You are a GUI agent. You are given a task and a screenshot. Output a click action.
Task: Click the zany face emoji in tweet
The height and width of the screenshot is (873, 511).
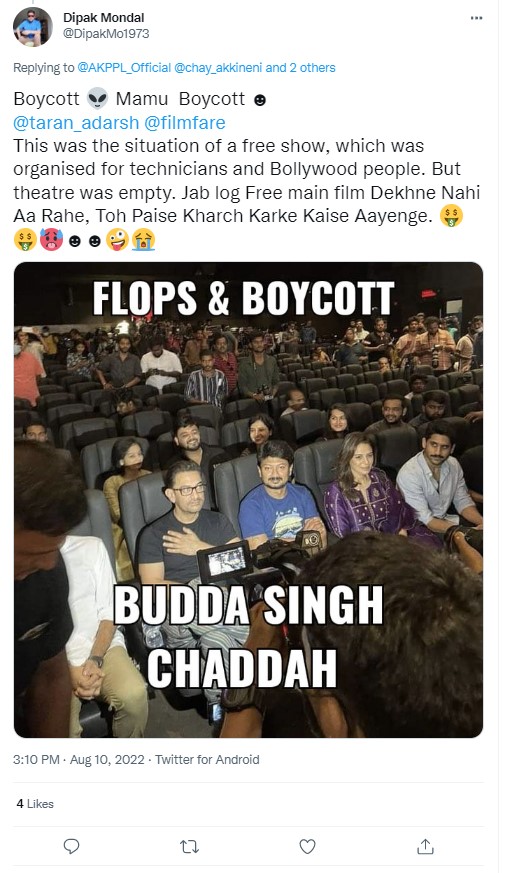pyautogui.click(x=118, y=240)
